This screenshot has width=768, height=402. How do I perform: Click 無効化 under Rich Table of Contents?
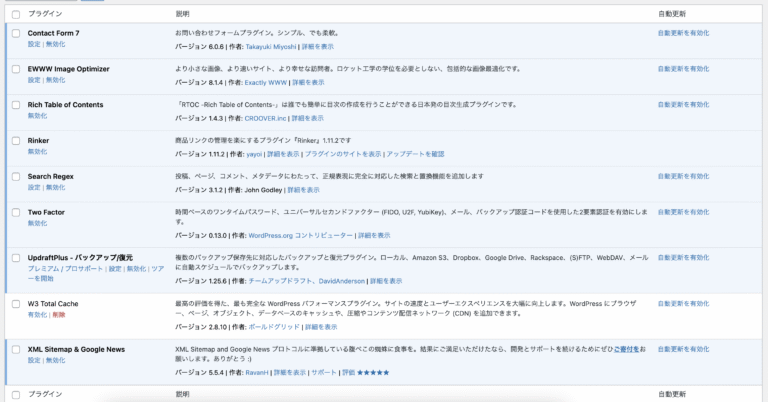(37, 116)
